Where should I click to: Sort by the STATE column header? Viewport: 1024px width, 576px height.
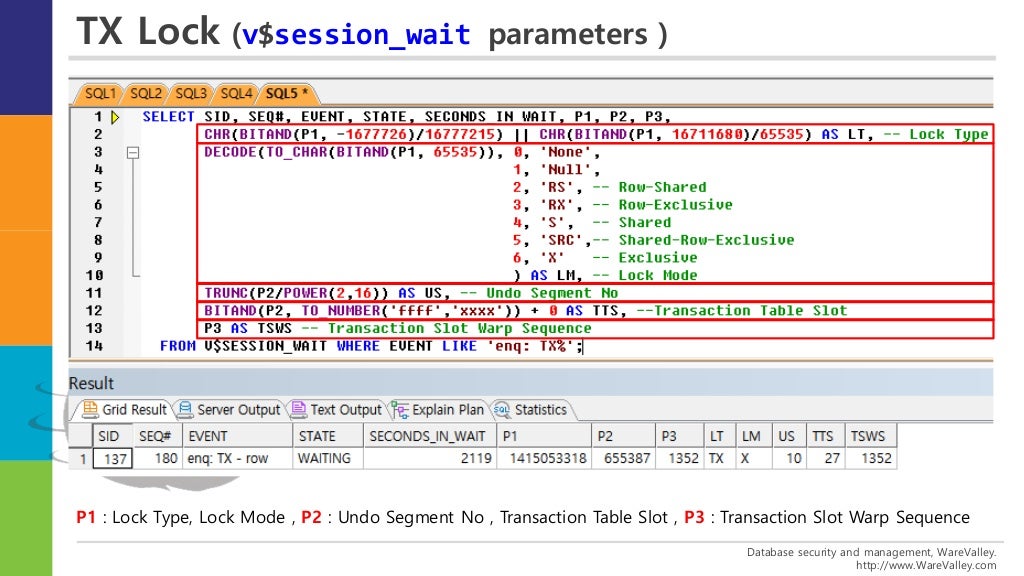click(328, 436)
